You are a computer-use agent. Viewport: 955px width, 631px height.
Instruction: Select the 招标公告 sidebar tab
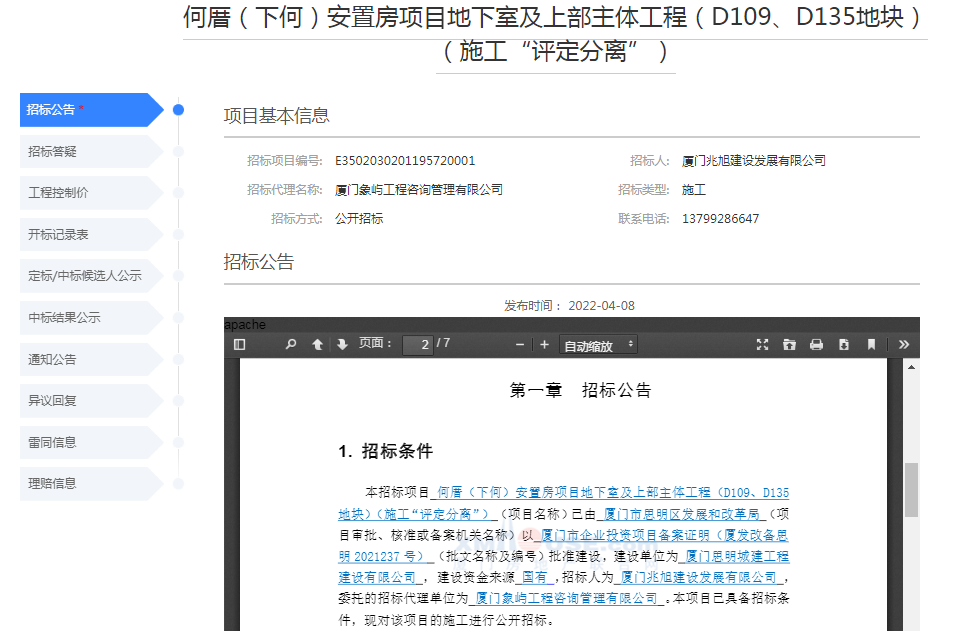[x=91, y=110]
